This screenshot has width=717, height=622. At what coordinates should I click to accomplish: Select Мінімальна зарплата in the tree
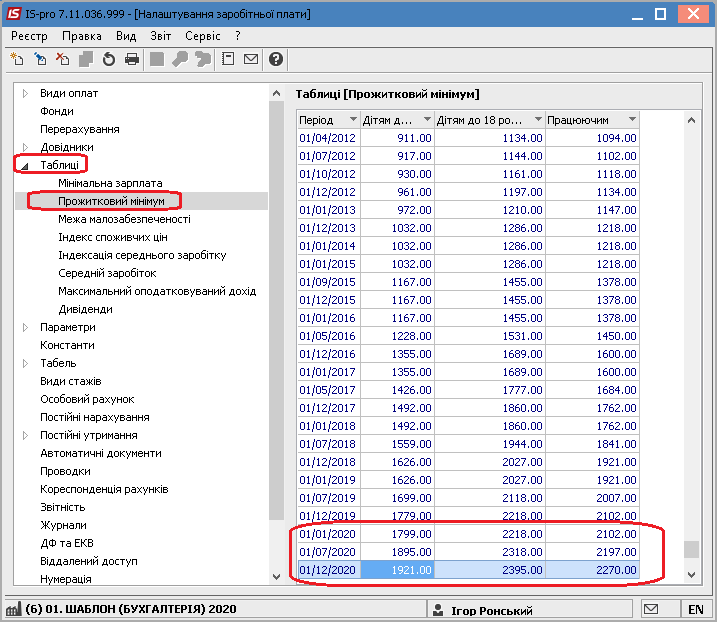[110, 183]
